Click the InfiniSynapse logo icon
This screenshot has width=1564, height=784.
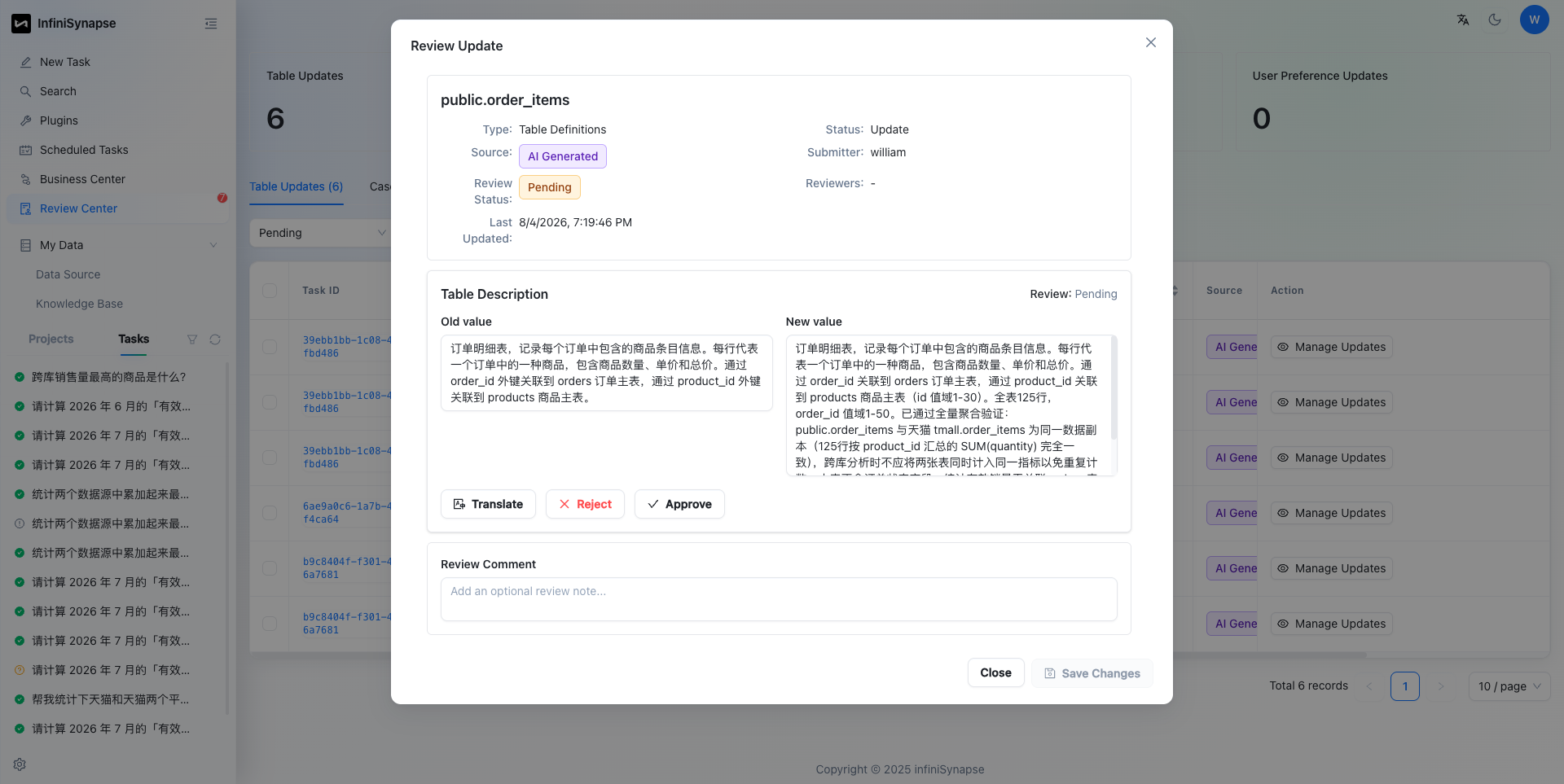[21, 24]
